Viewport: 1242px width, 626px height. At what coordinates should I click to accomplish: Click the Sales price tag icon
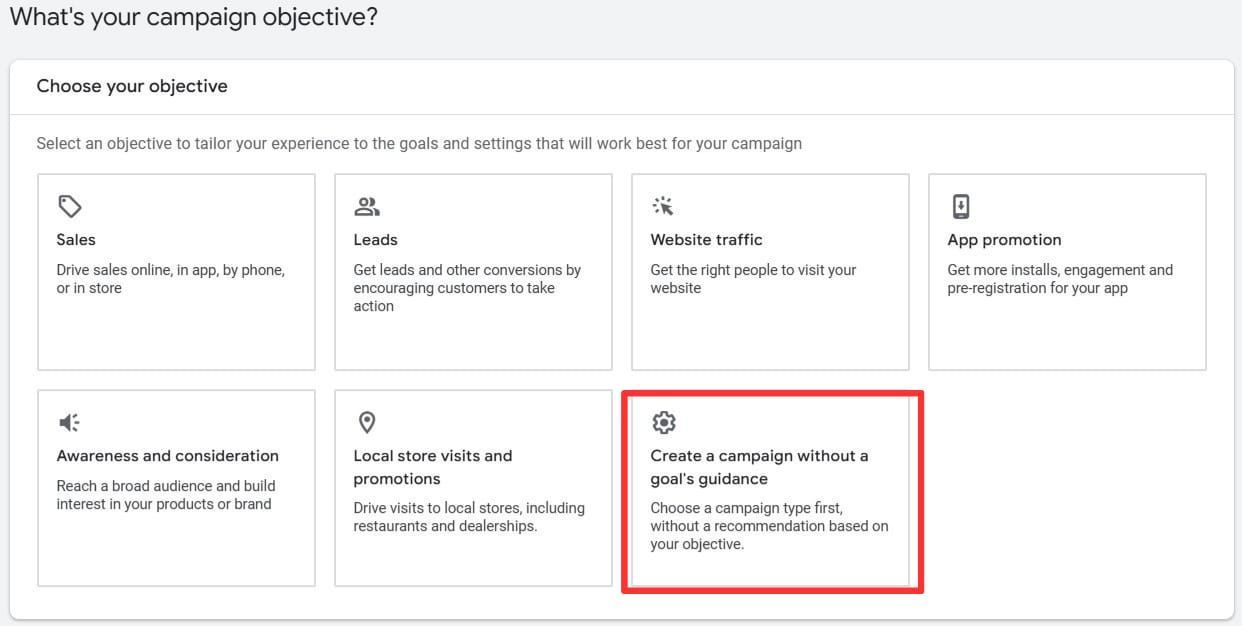click(69, 206)
